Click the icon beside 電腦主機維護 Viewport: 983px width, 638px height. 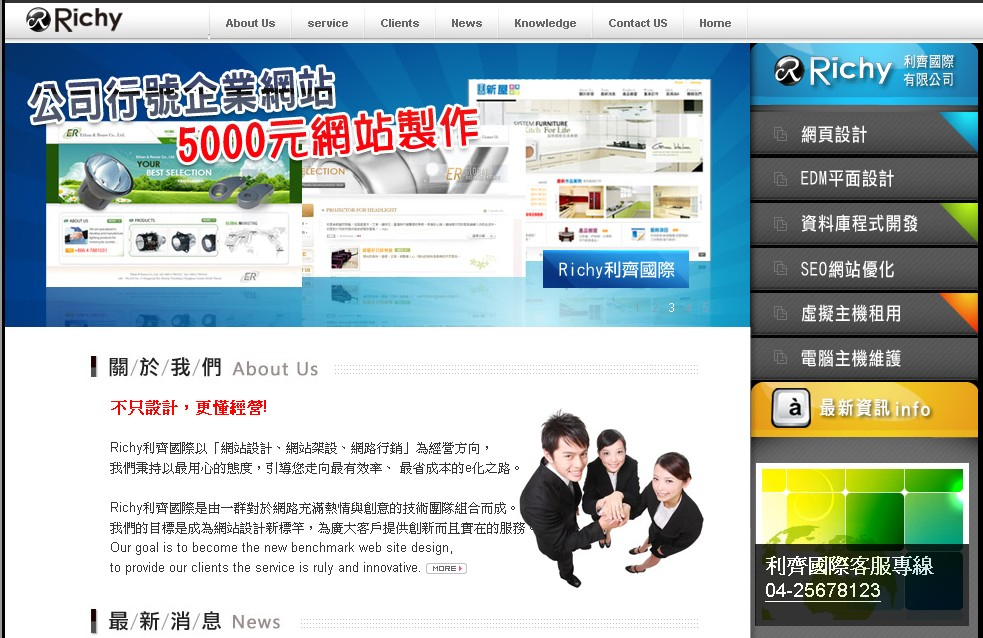[781, 358]
